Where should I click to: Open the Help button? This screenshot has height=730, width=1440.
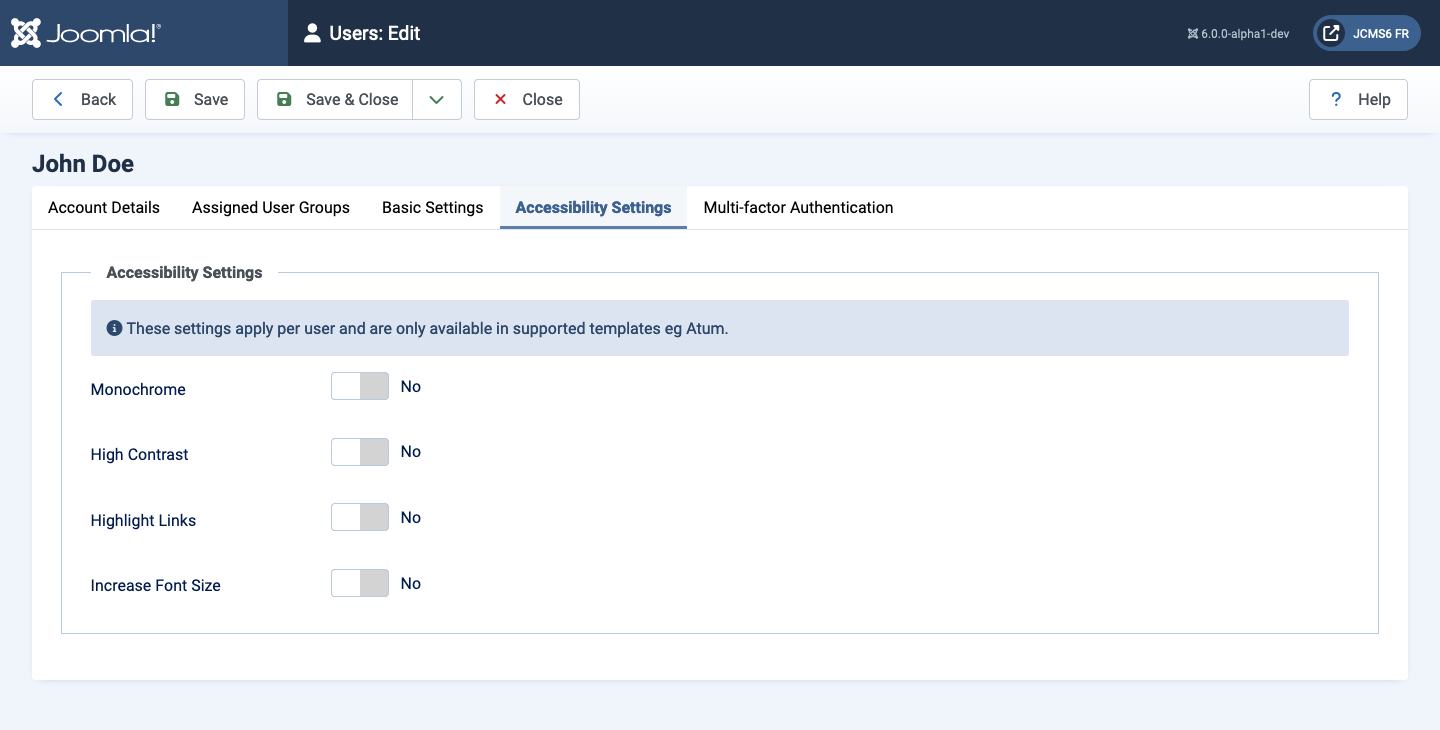[1358, 99]
